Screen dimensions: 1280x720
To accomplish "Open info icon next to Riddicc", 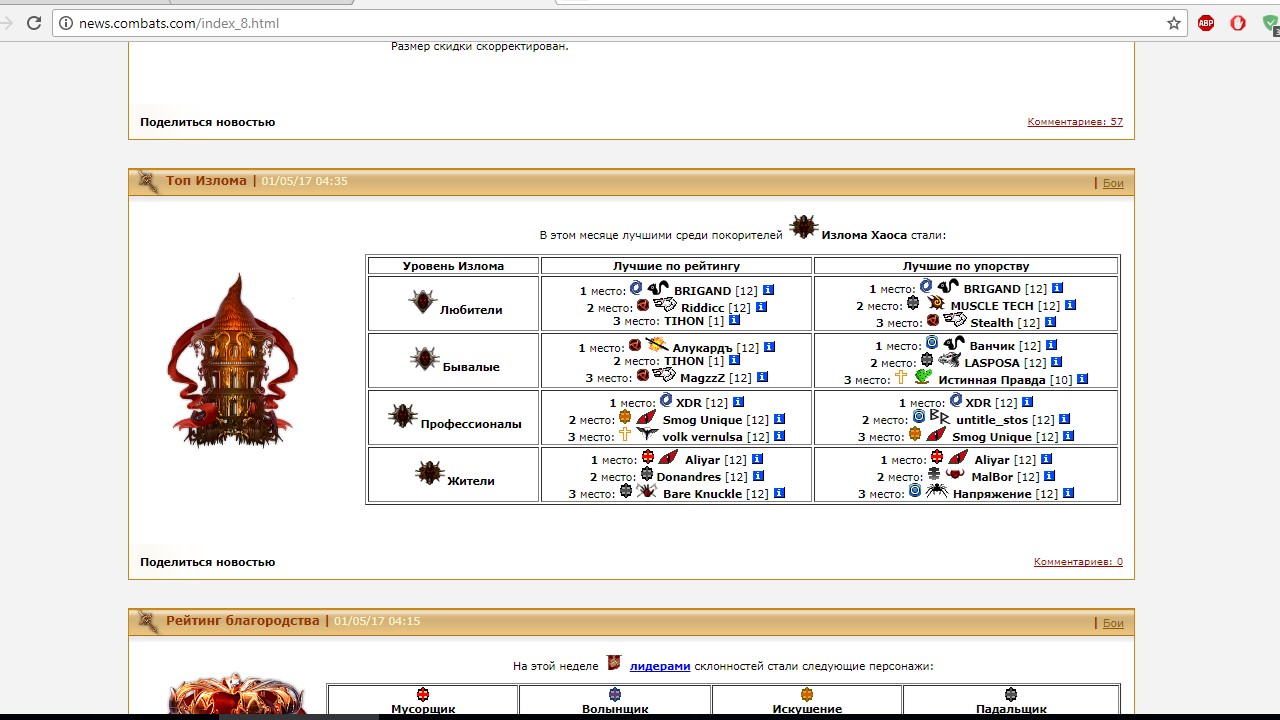I will tap(761, 307).
